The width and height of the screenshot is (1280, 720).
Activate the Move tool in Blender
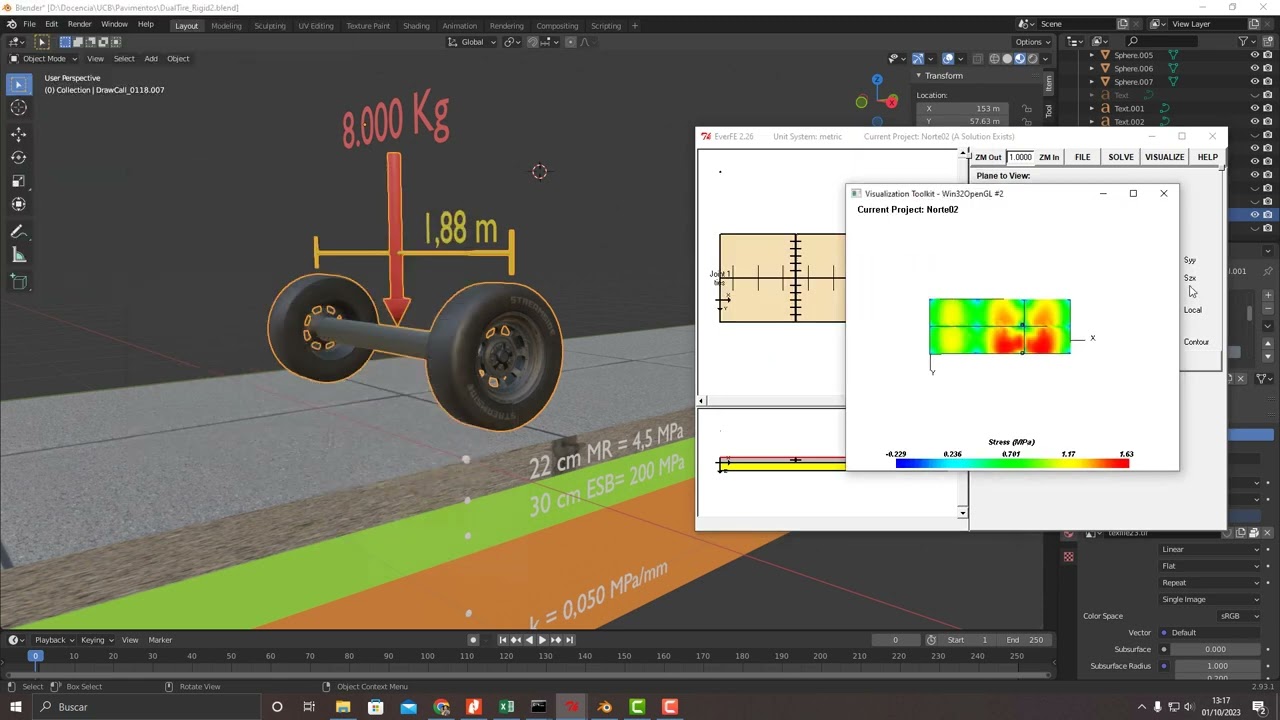(x=18, y=134)
